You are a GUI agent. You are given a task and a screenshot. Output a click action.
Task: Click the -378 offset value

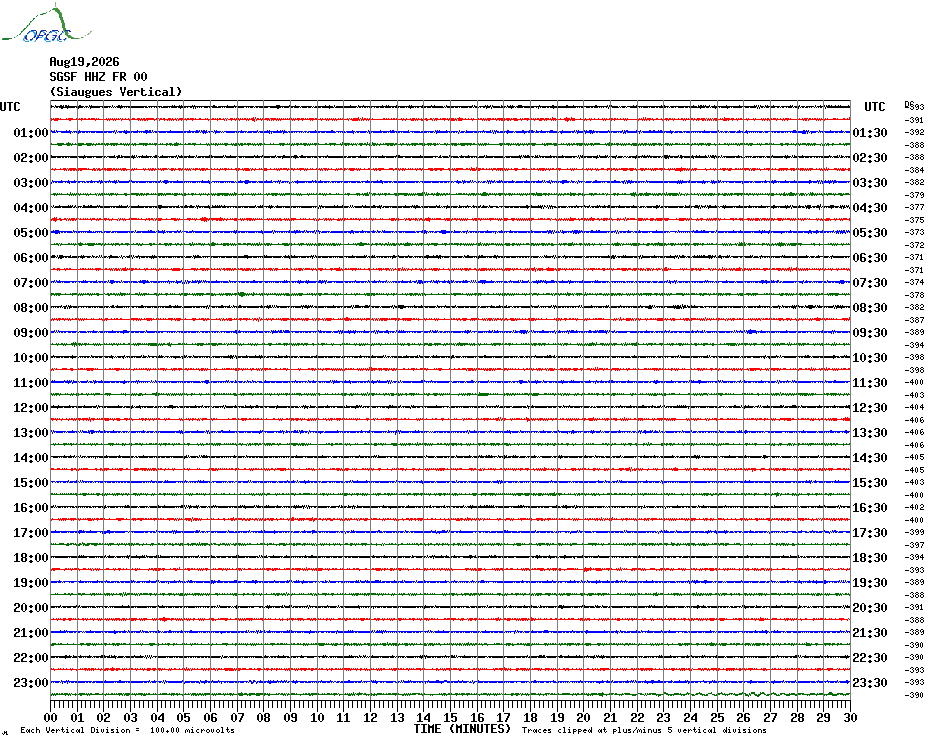tap(915, 295)
